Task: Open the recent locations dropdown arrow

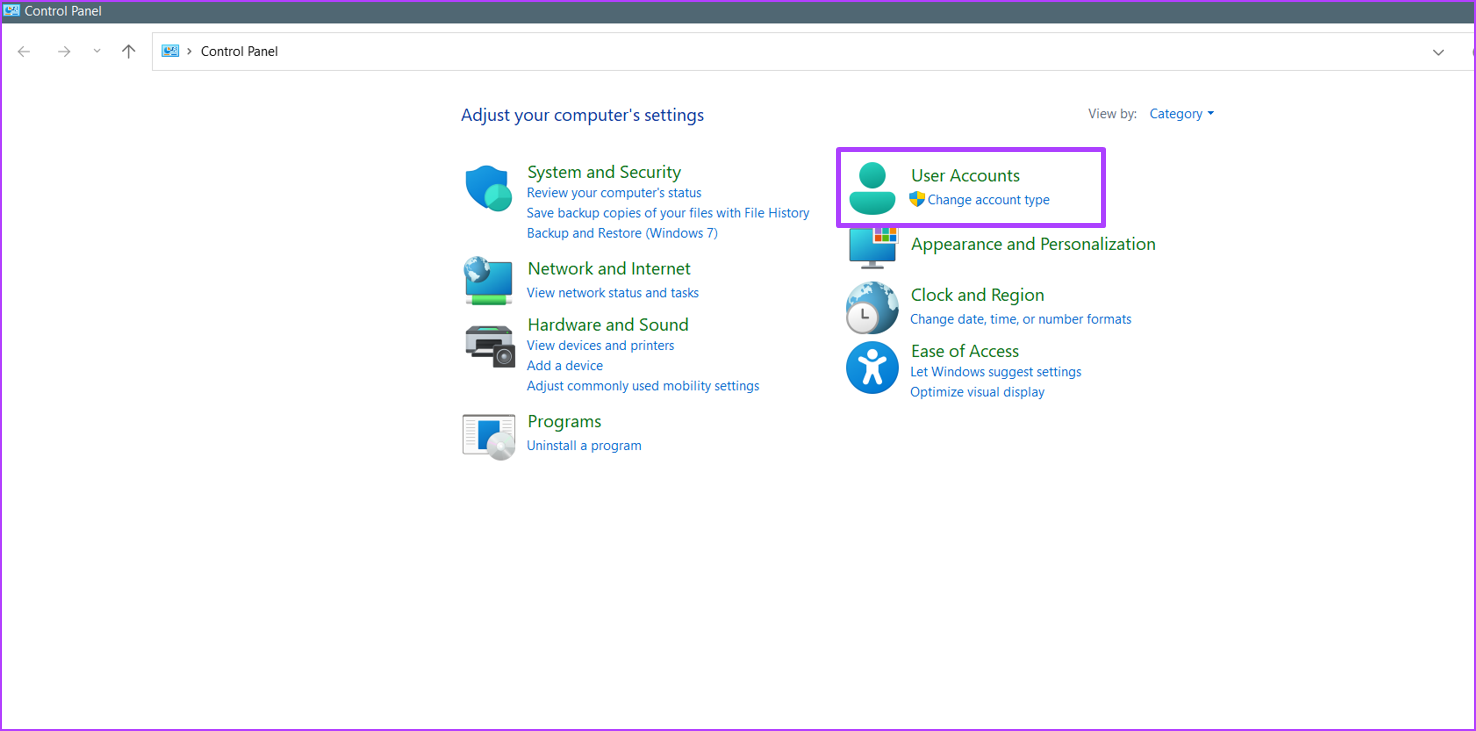Action: tap(97, 52)
